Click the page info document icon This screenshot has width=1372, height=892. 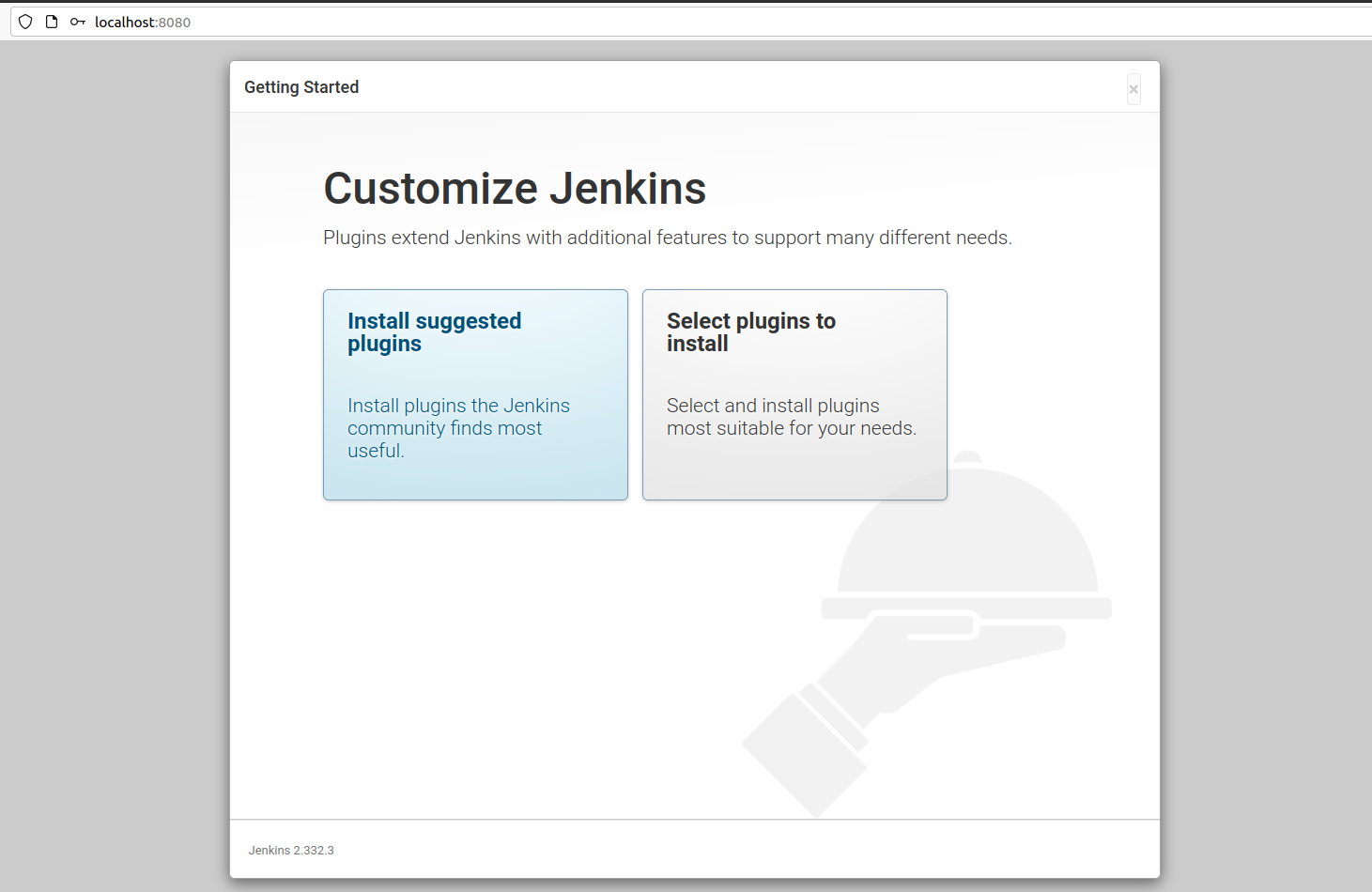pyautogui.click(x=52, y=22)
